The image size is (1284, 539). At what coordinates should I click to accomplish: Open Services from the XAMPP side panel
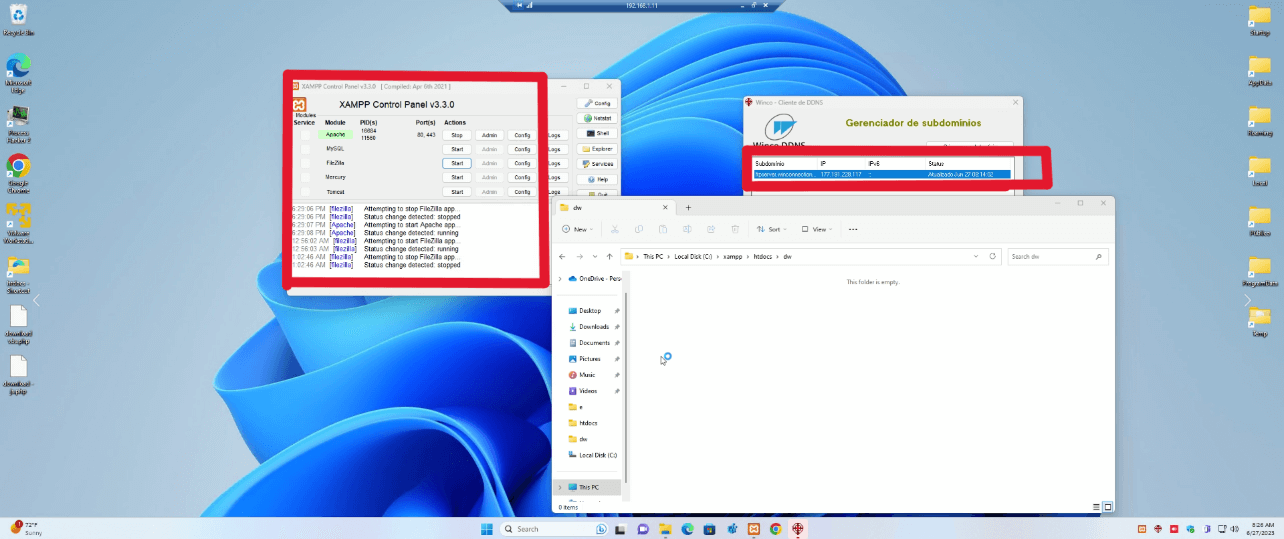pos(597,164)
